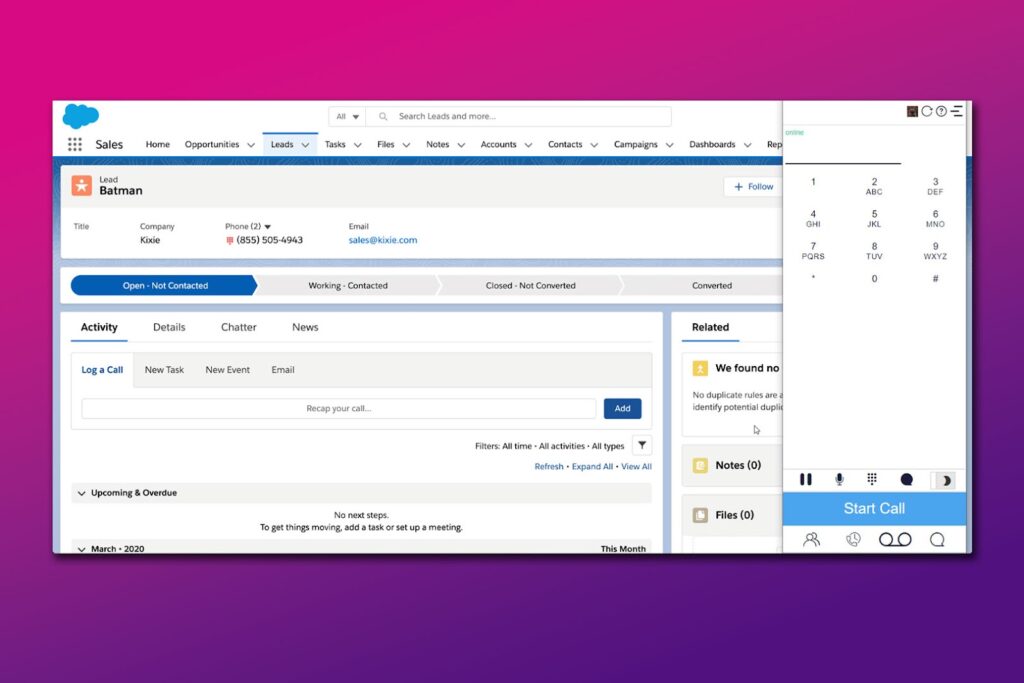This screenshot has height=683, width=1024.
Task: Select the Working - Contacted status stage
Action: click(x=347, y=286)
